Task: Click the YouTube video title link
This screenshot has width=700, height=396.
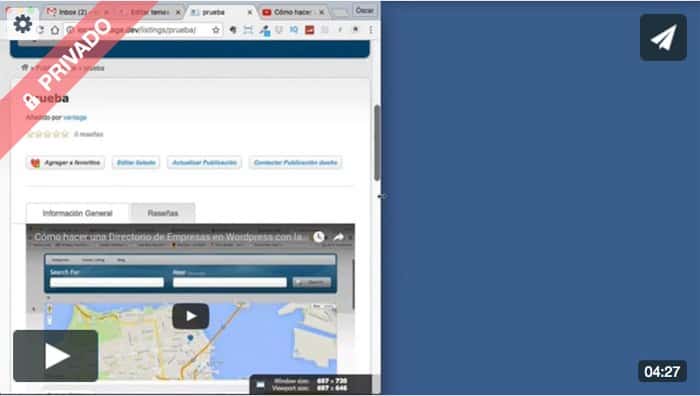Action: pos(168,237)
